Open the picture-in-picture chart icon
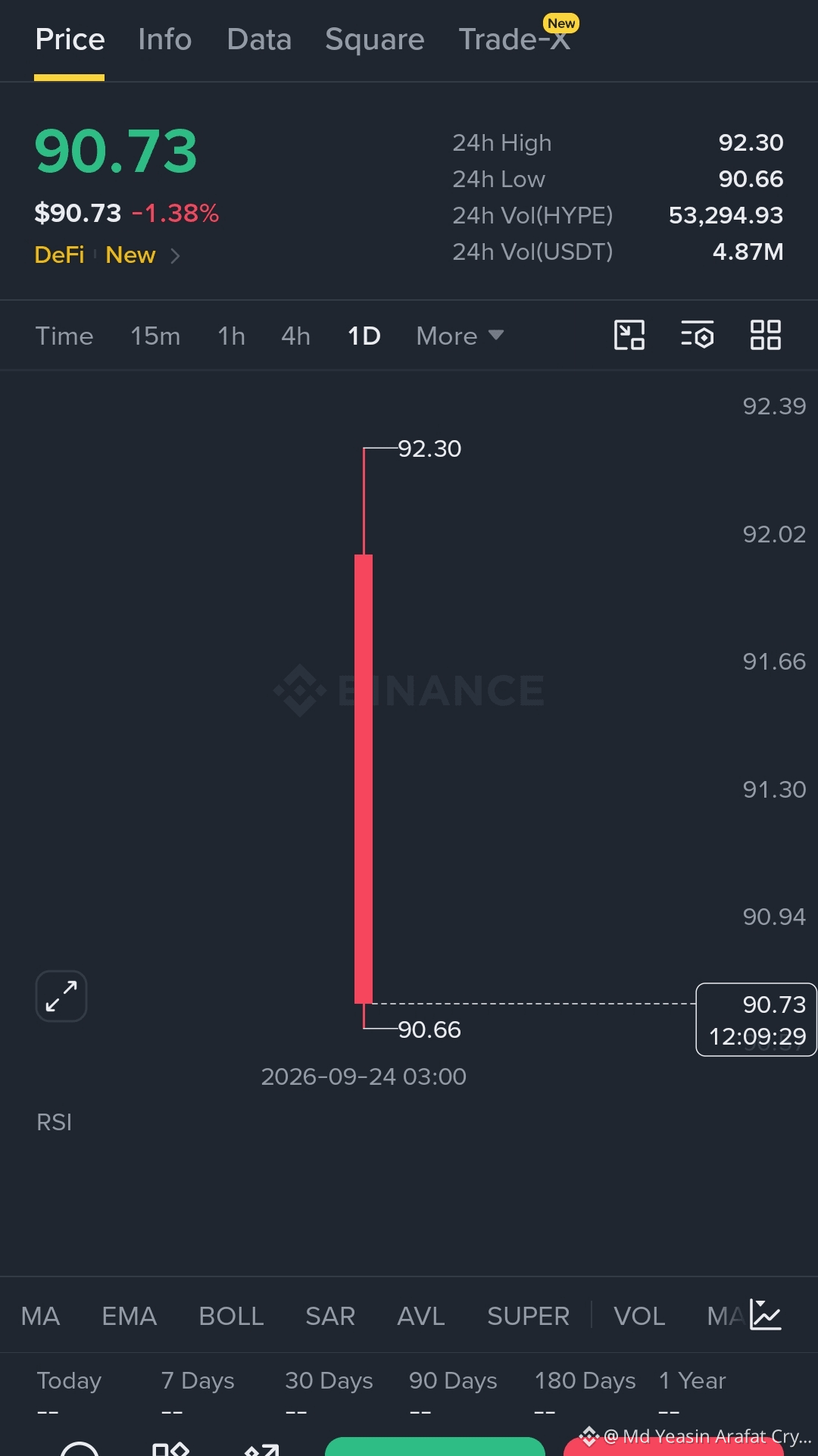Screen dimensions: 818x1456 (x=629, y=335)
